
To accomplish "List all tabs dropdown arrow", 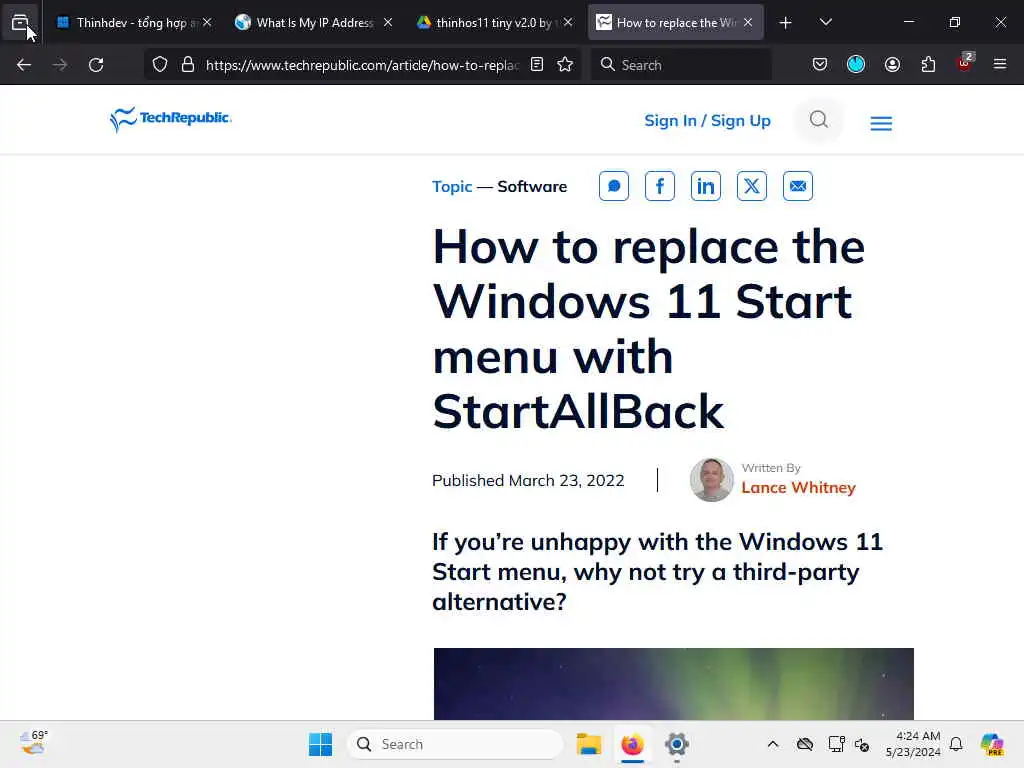I will point(825,22).
